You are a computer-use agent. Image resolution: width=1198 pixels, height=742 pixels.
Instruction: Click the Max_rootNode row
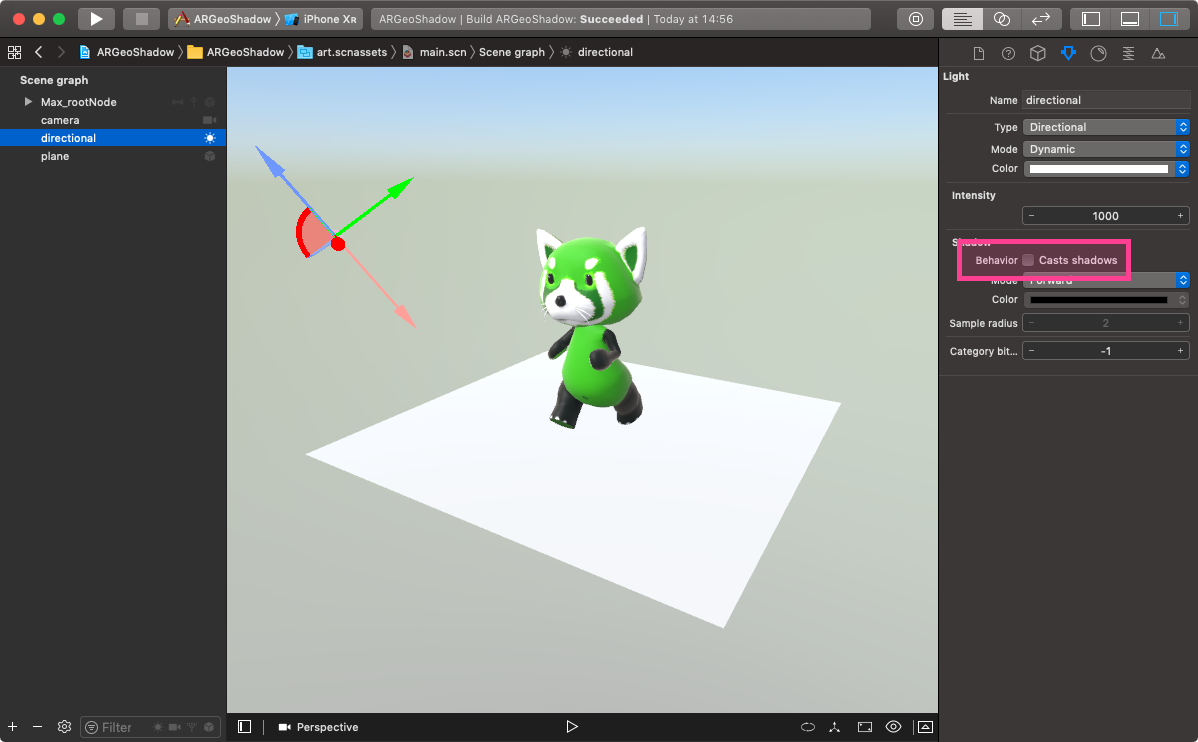tap(113, 102)
